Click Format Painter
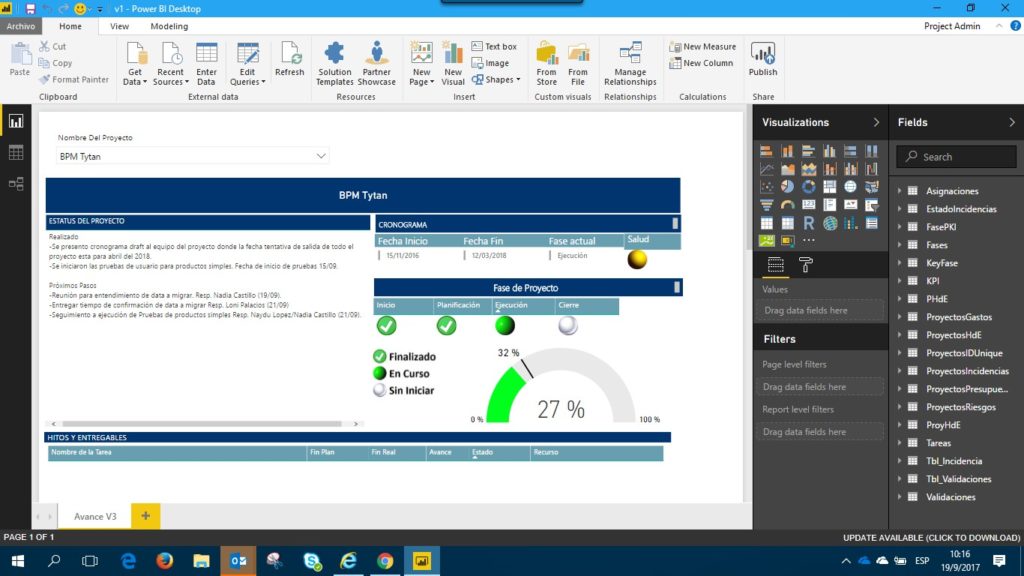1024x576 pixels. 74,79
